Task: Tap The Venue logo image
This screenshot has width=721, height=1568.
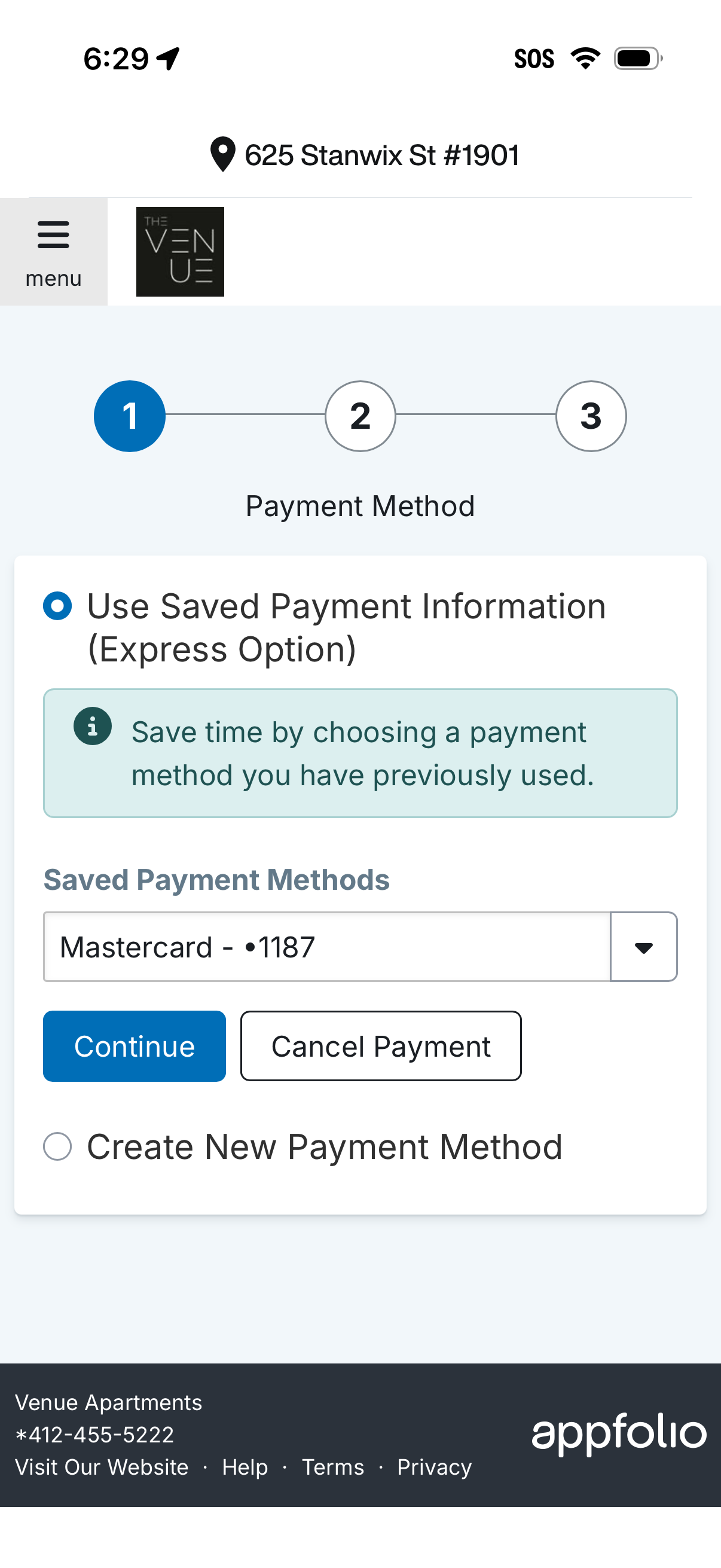Action: click(180, 251)
